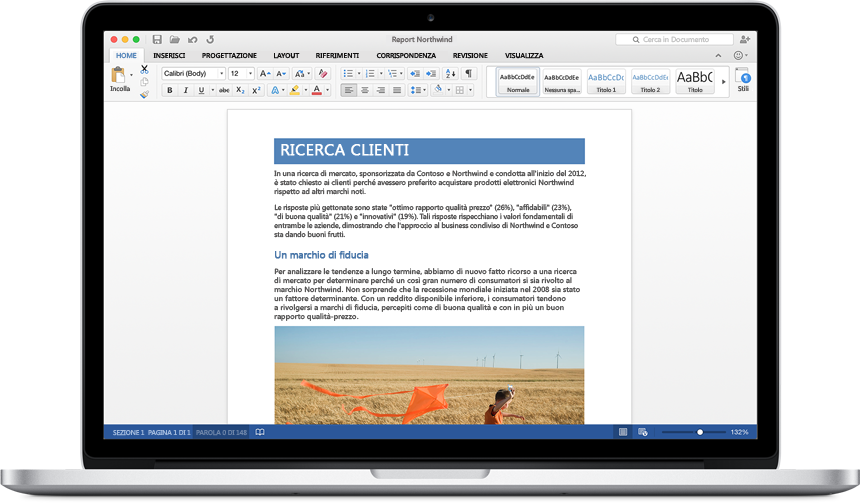
Task: Click the kite photo in the document
Action: [x=429, y=375]
